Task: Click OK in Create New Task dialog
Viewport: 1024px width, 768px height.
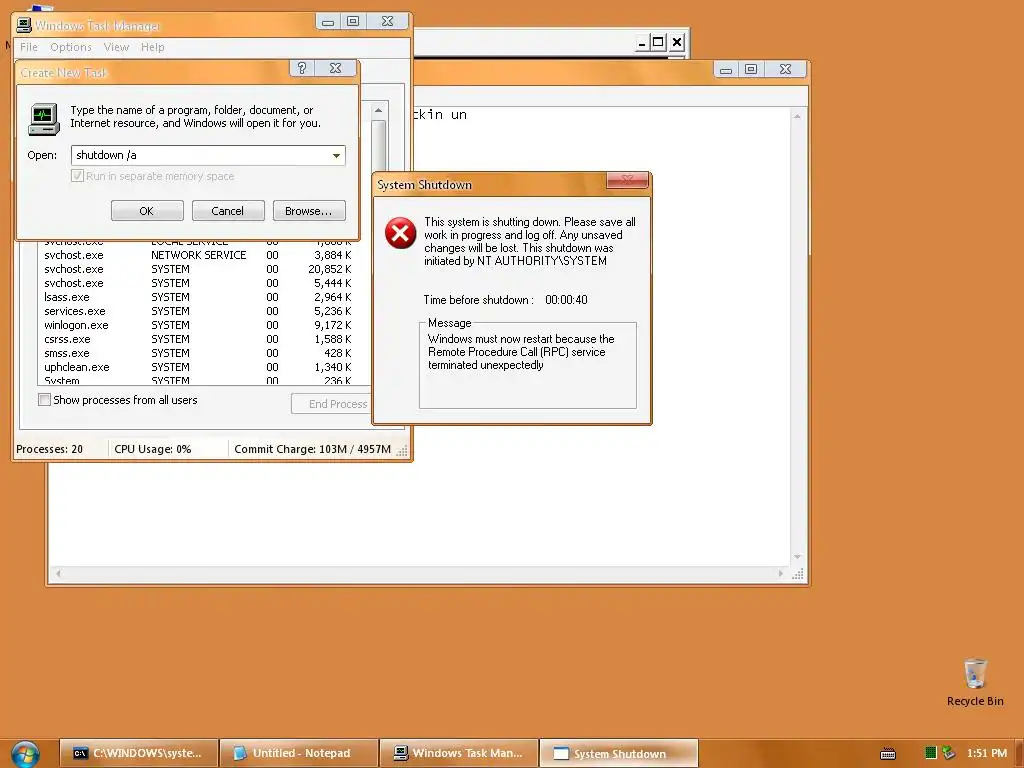Action: (147, 211)
